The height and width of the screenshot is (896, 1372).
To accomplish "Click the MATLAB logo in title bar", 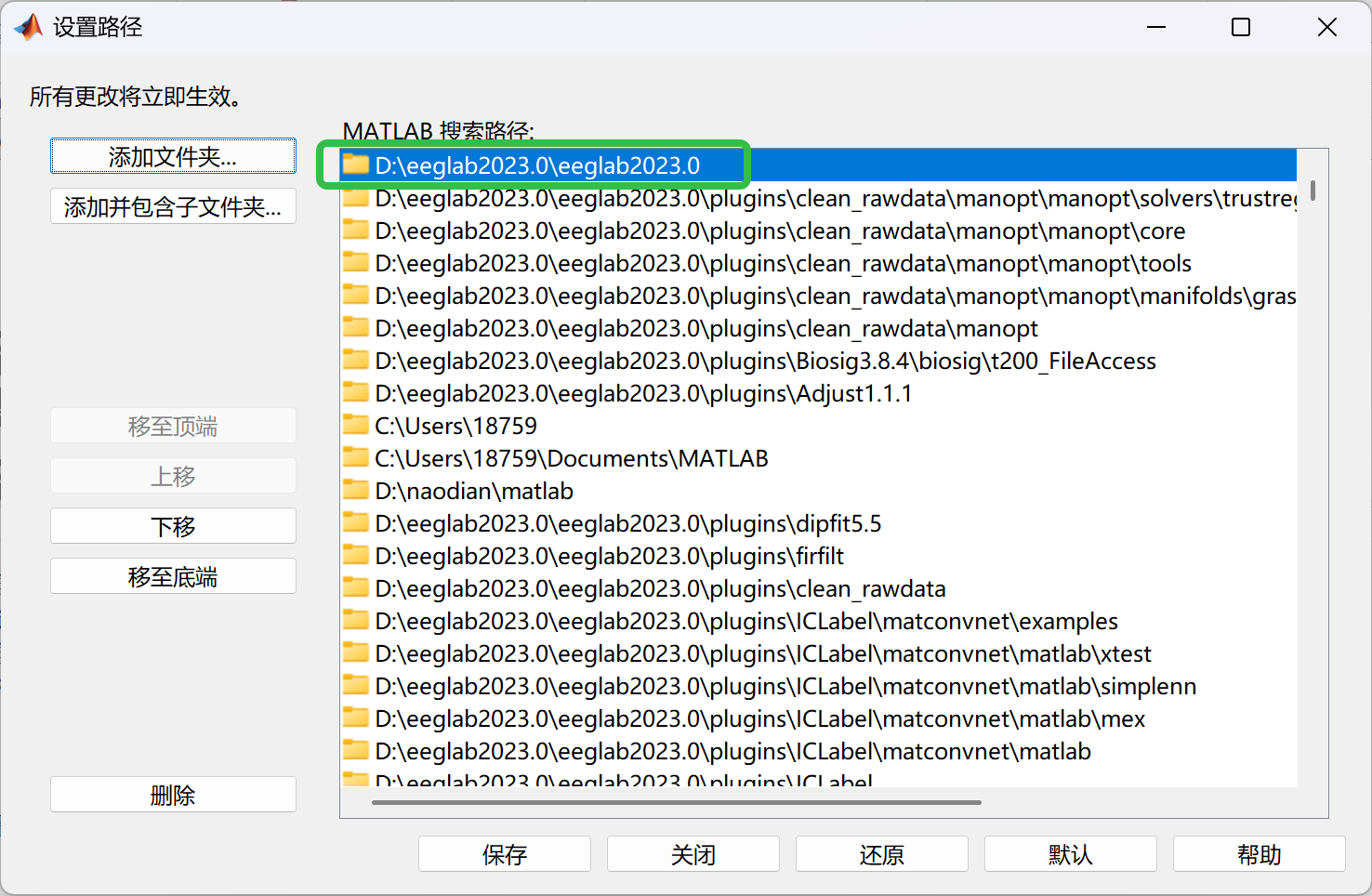I will (x=29, y=27).
